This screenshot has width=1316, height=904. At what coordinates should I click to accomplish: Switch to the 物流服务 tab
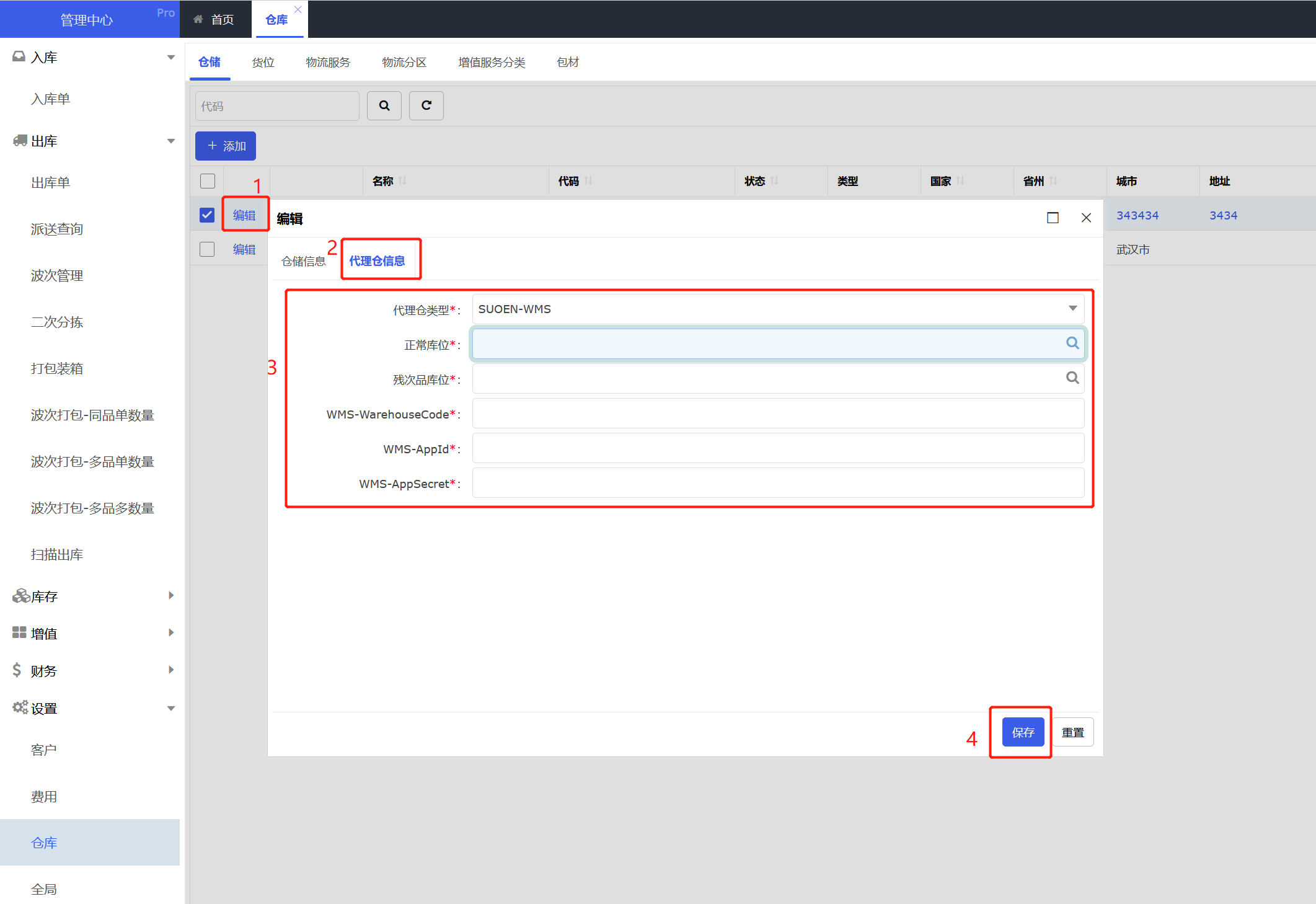pos(328,62)
